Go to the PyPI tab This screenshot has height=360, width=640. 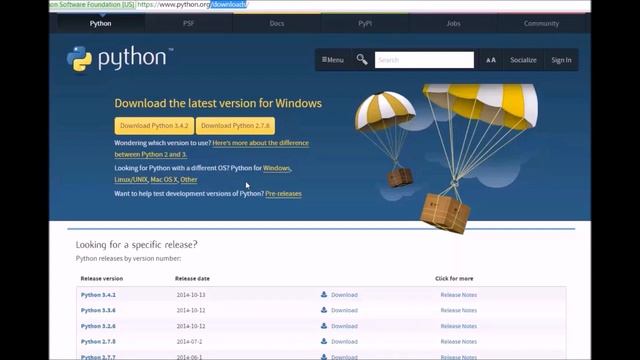pyautogui.click(x=365, y=23)
